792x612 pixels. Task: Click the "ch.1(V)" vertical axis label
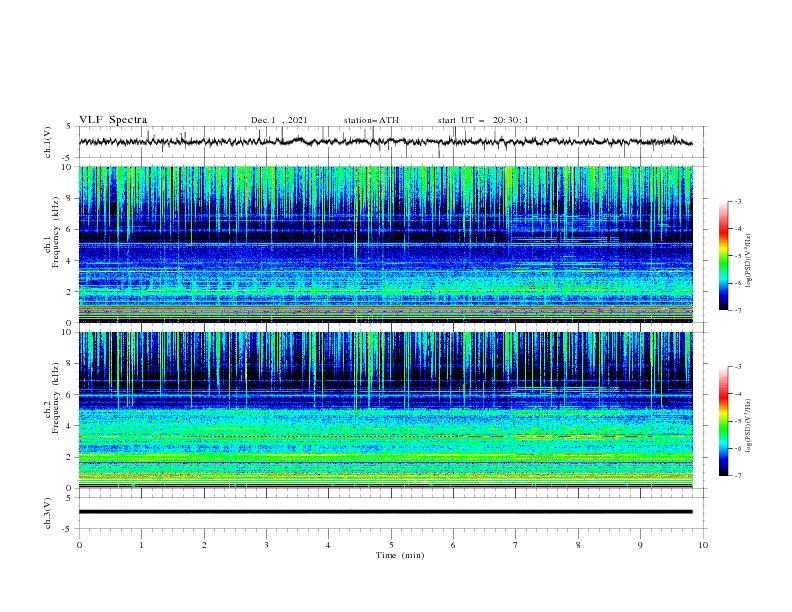(48, 142)
